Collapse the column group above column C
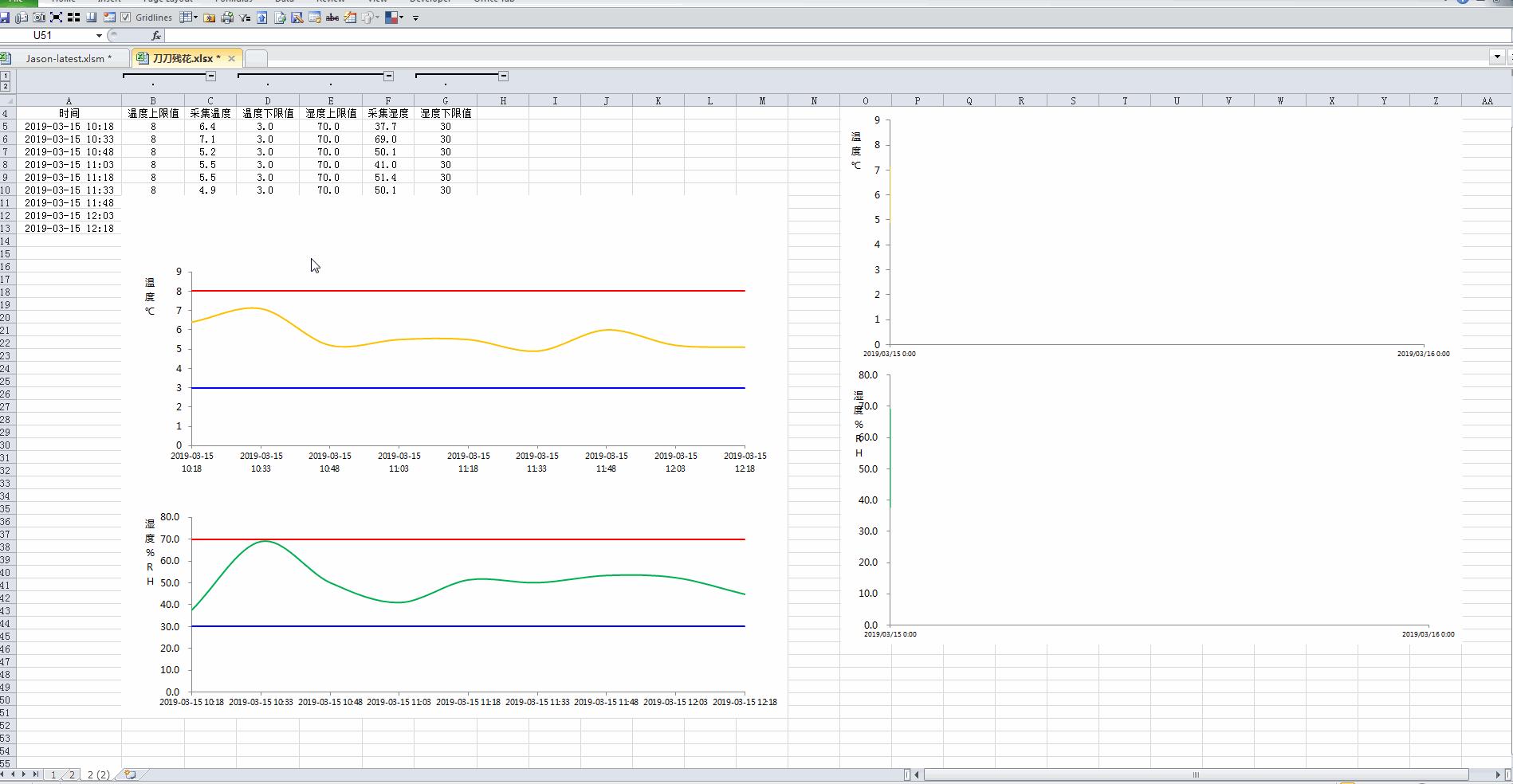The height and width of the screenshot is (784, 1513). 210,76
